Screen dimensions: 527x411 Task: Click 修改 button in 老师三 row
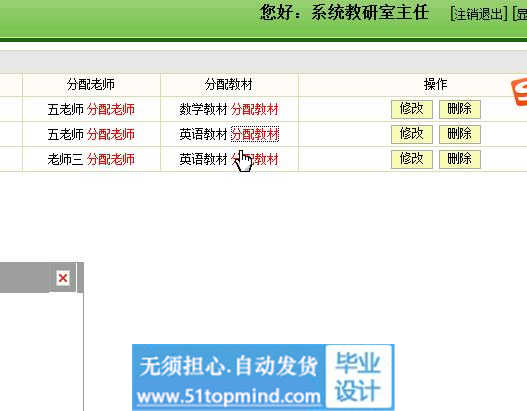click(x=412, y=159)
